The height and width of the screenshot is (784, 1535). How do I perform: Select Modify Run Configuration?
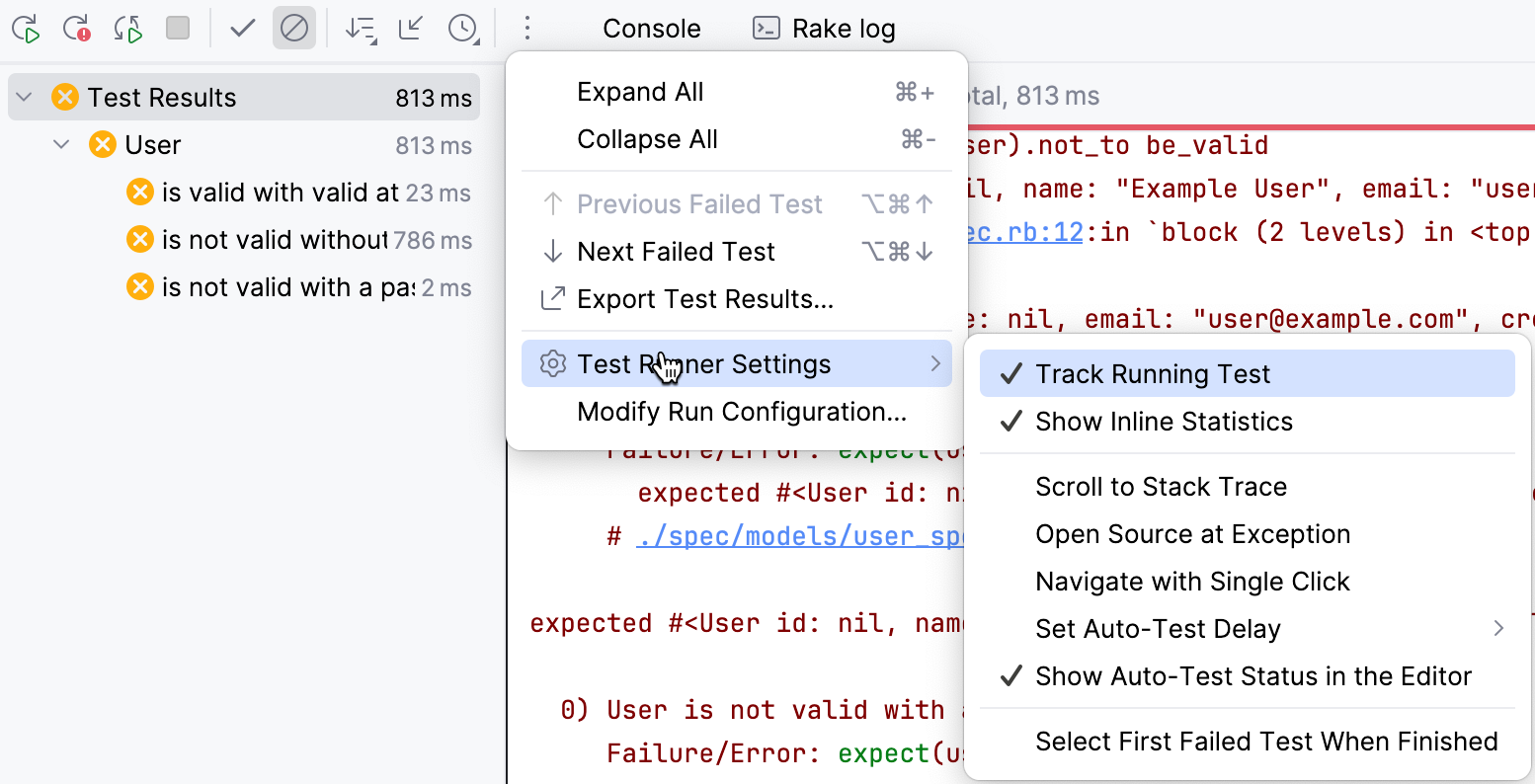(x=742, y=412)
